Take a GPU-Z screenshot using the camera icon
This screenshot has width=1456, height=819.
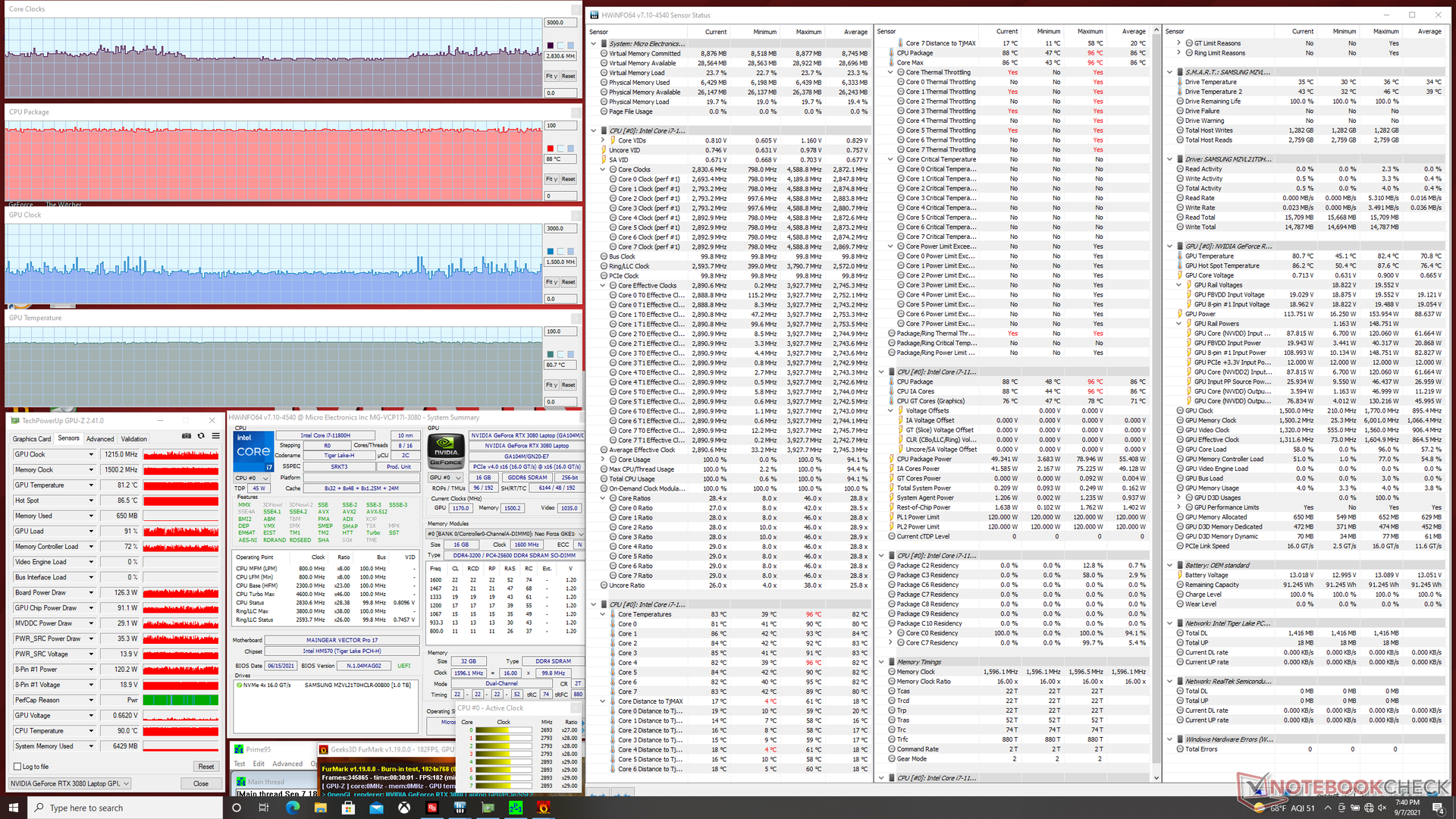coord(187,436)
